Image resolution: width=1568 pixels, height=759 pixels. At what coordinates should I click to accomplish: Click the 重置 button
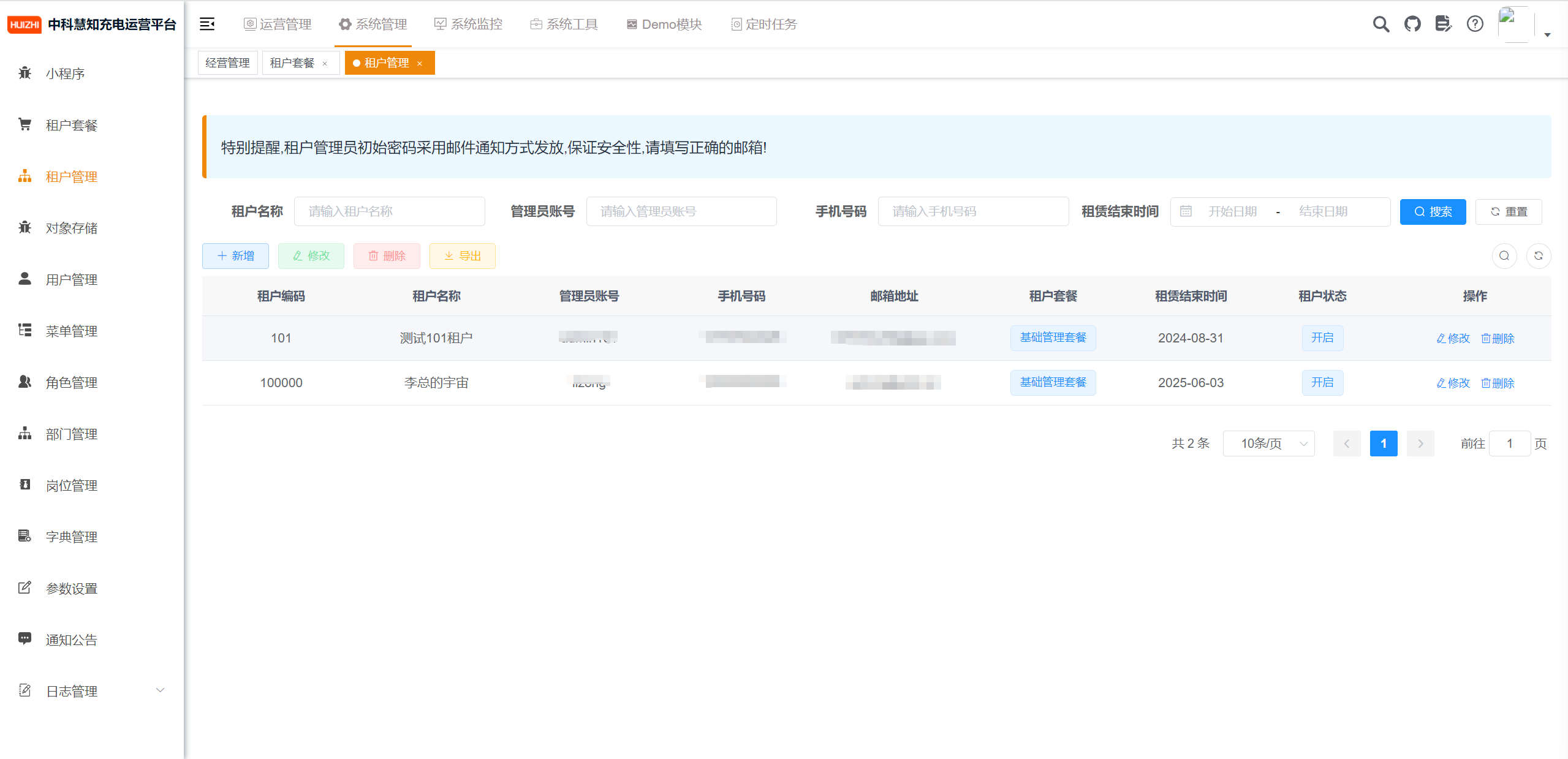click(x=1509, y=211)
